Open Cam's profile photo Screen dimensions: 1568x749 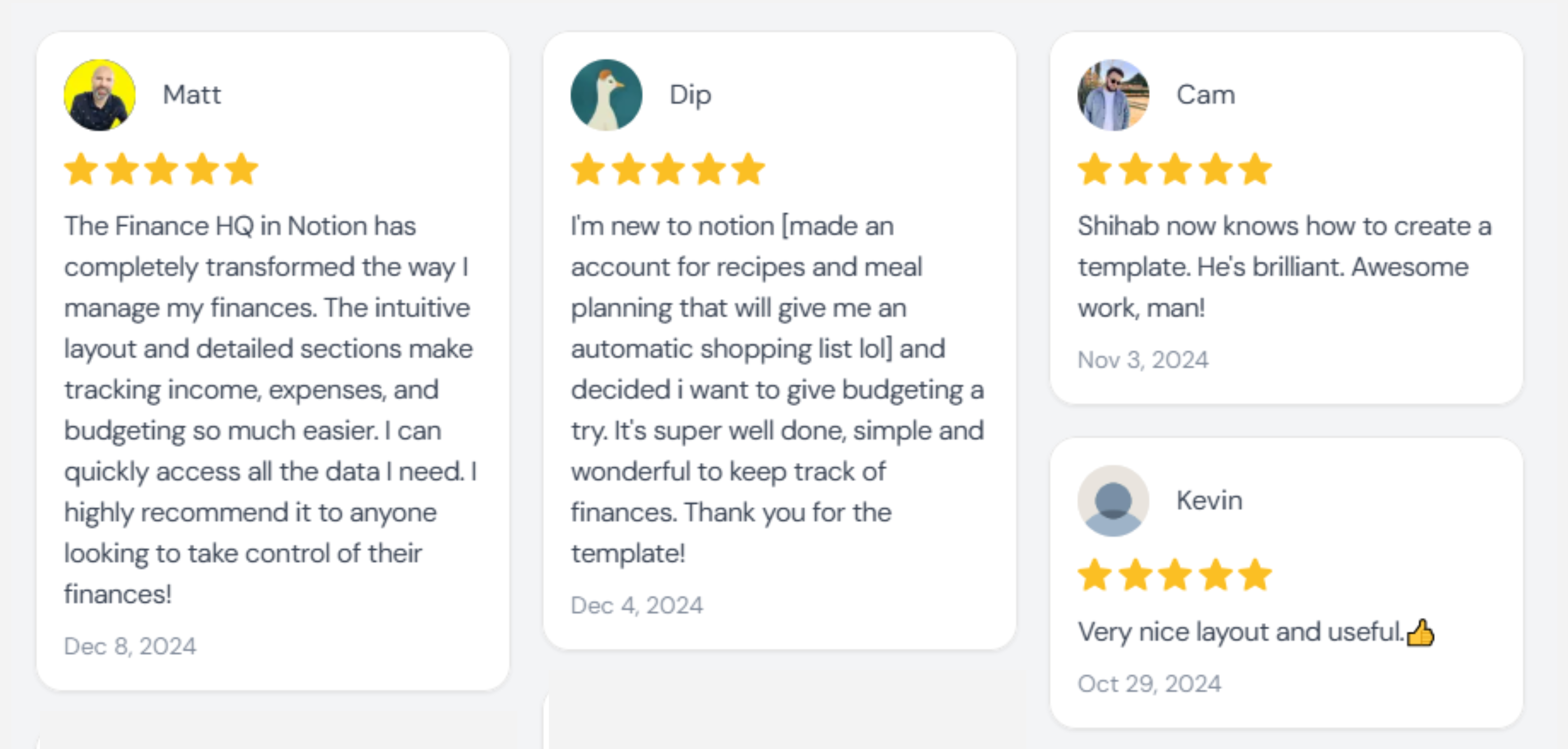[1113, 95]
